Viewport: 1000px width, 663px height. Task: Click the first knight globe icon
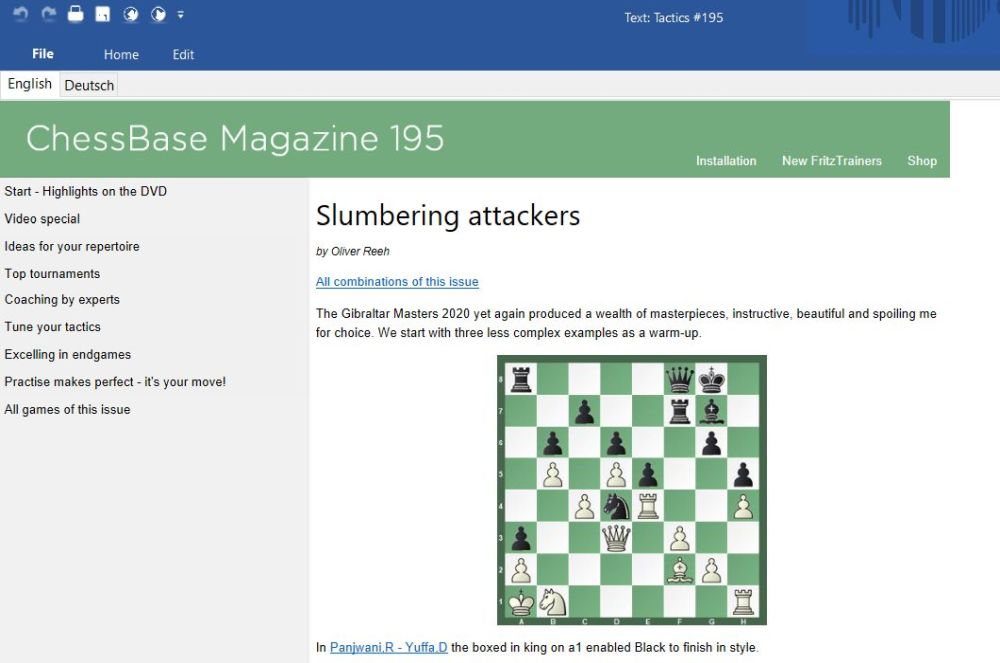(130, 15)
